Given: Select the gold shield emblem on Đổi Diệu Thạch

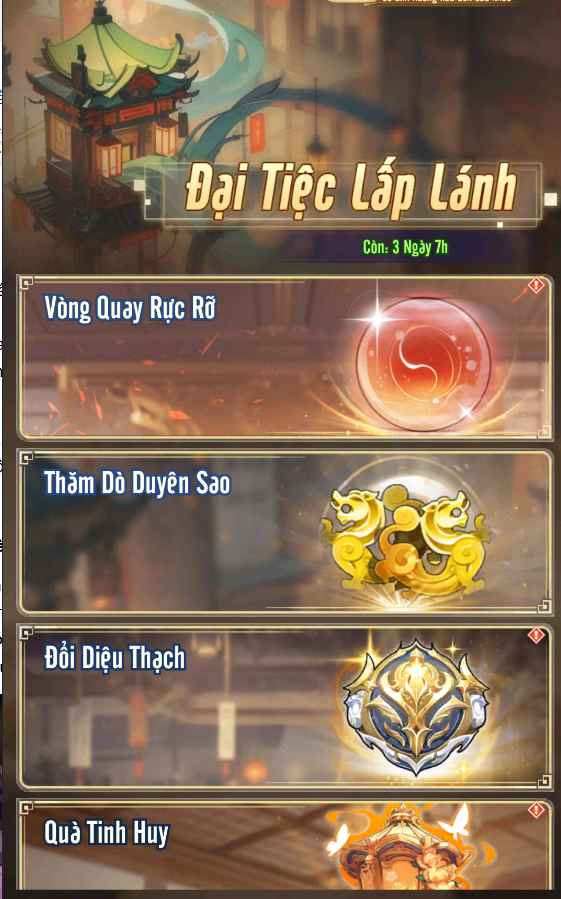Looking at the screenshot, I should [415, 707].
